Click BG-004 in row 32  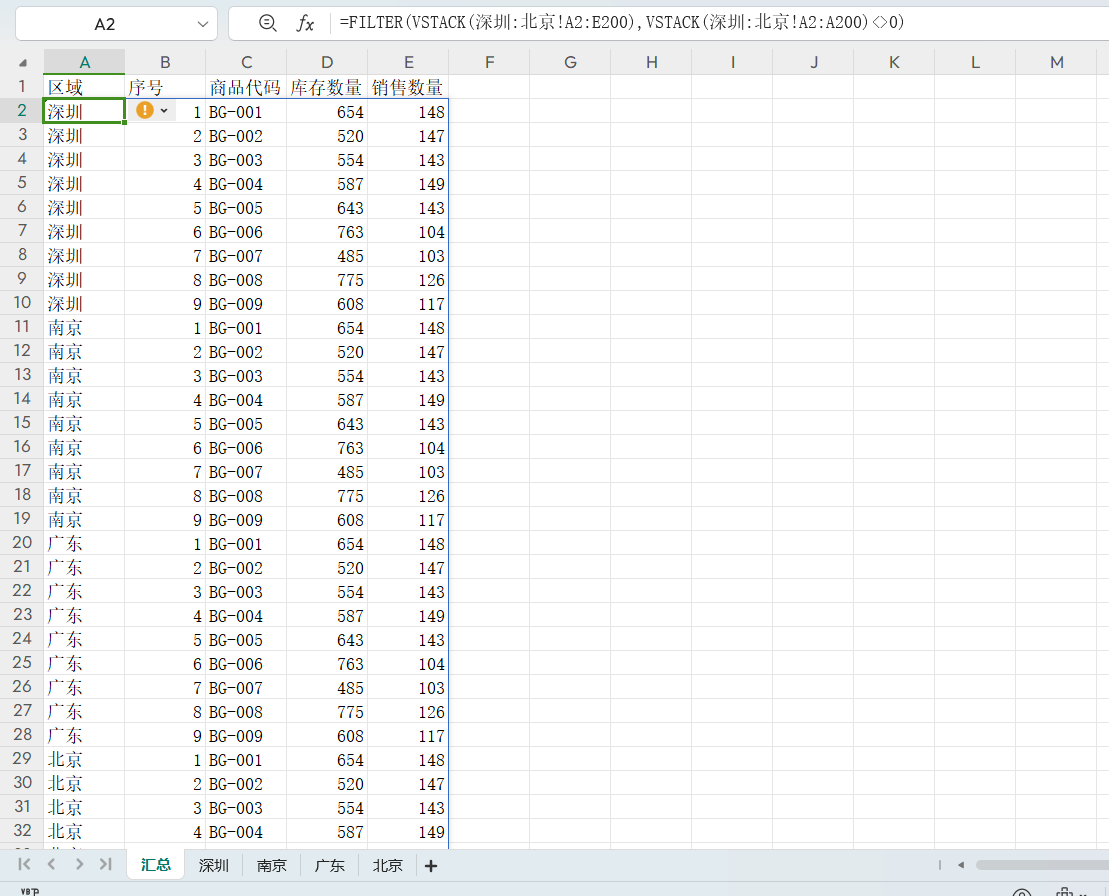pyautogui.click(x=246, y=832)
